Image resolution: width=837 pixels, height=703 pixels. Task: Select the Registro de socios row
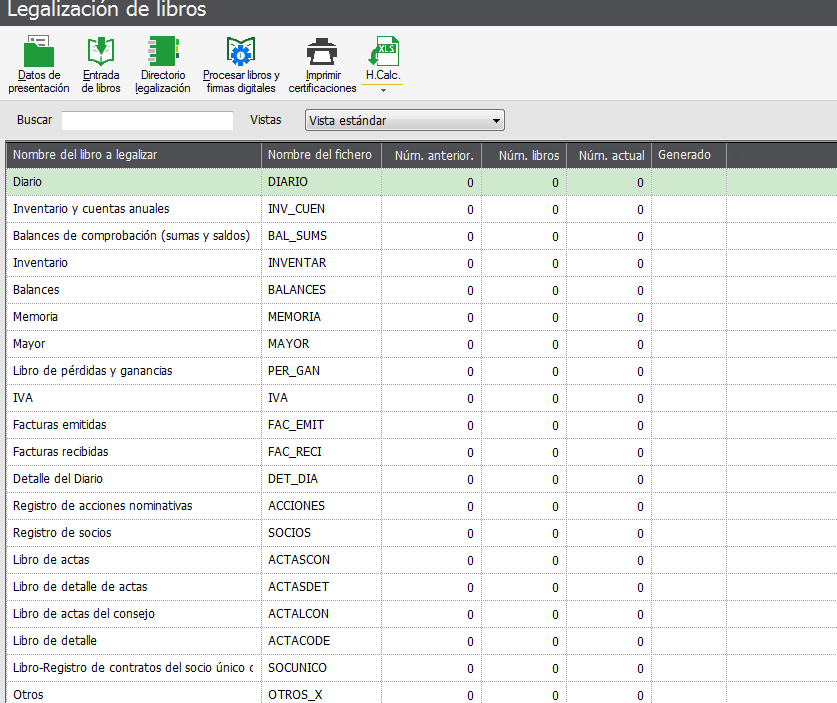pyautogui.click(x=422, y=532)
